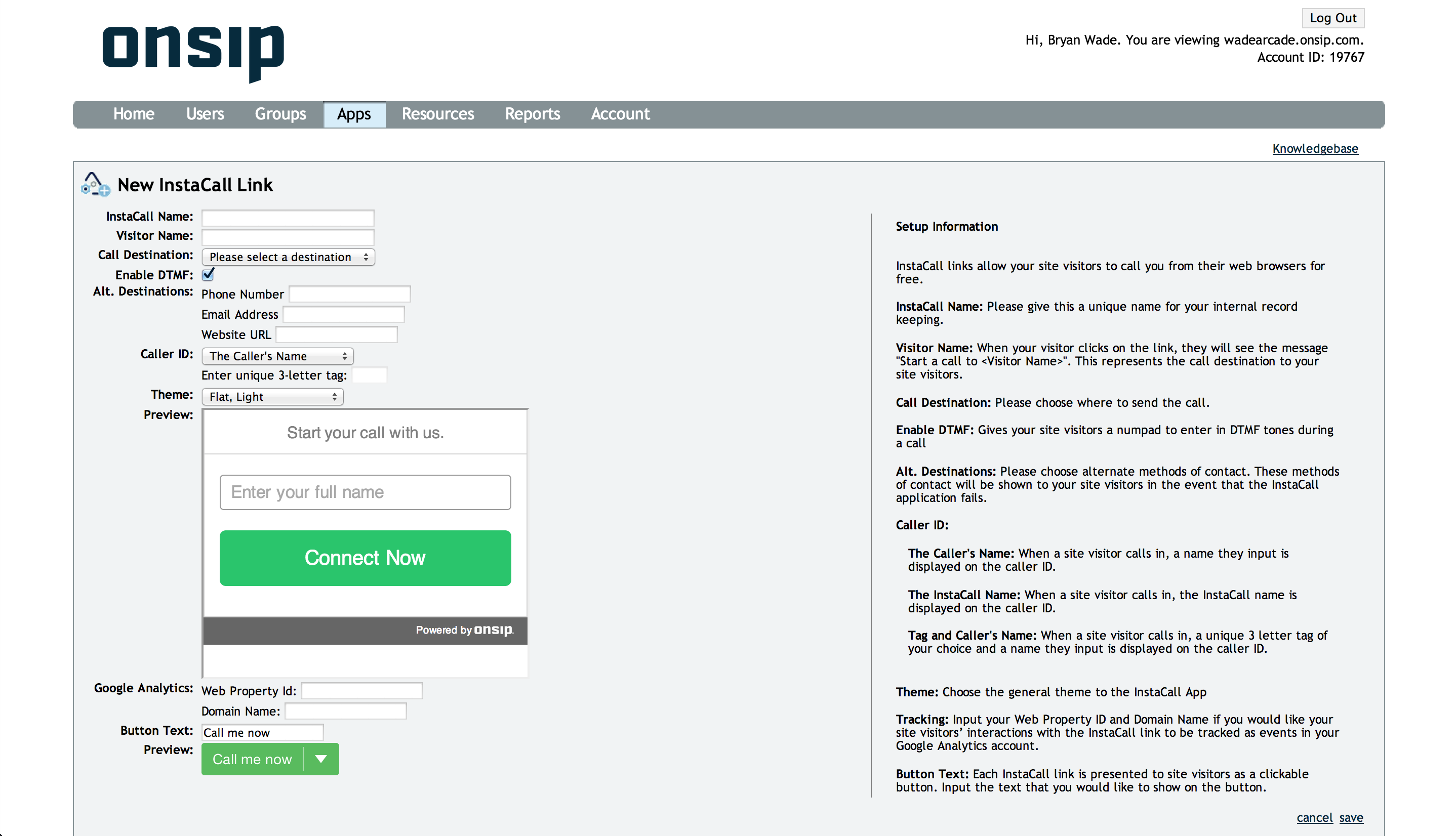Click the Web Property Id field

362,691
